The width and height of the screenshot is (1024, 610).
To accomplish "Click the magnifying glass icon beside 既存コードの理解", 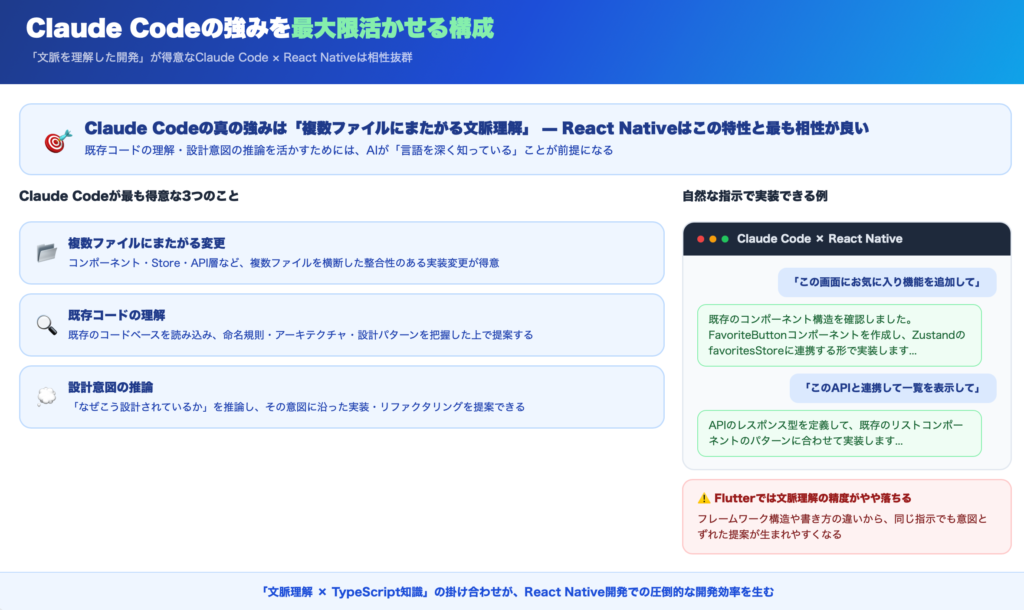I will (x=46, y=325).
